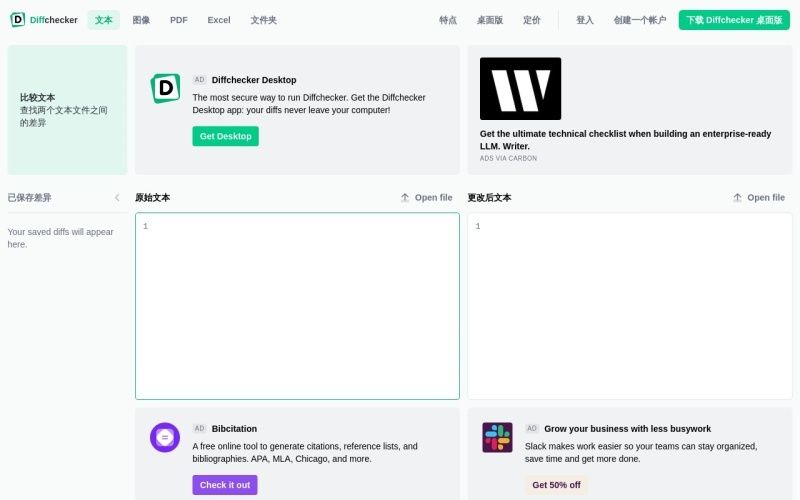Click inside the 原始文本 text area
The height and width of the screenshot is (500, 800).
pos(297,306)
